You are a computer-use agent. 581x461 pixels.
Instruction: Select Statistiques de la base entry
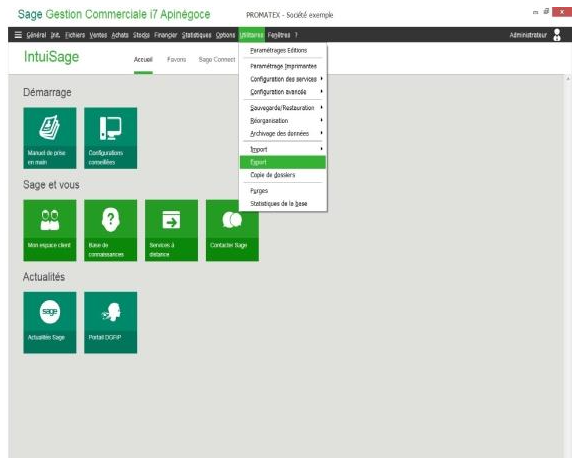click(x=283, y=203)
